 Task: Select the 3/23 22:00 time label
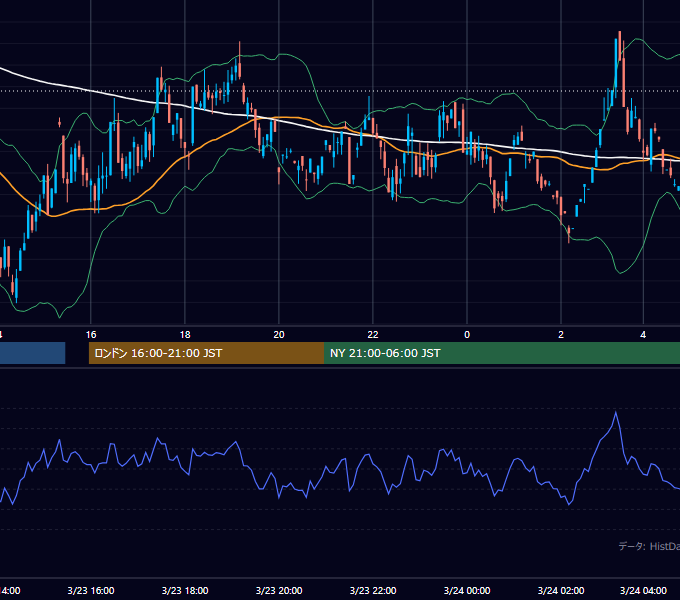tap(373, 590)
